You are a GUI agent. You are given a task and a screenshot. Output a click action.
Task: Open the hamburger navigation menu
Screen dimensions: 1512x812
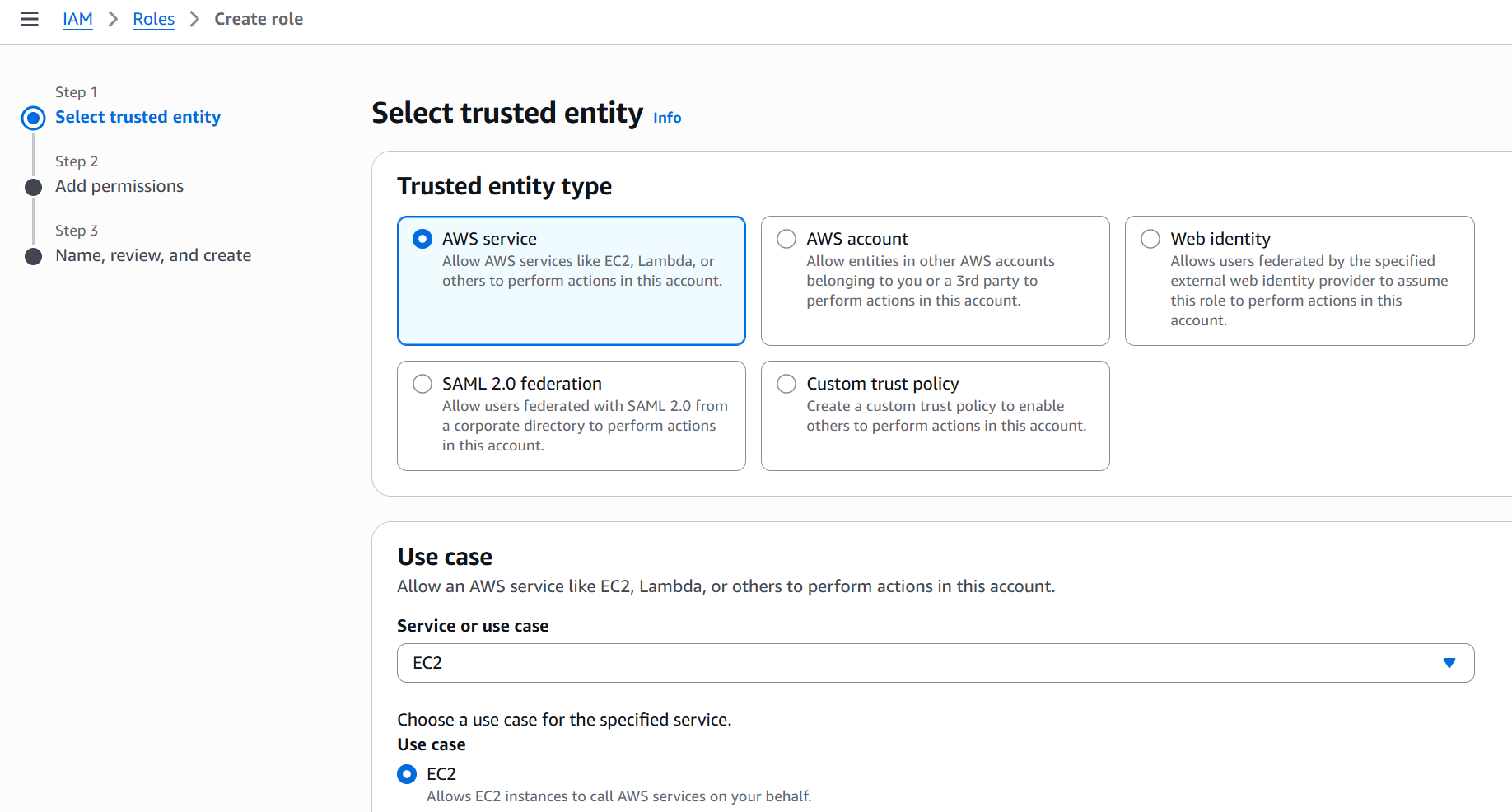point(30,19)
